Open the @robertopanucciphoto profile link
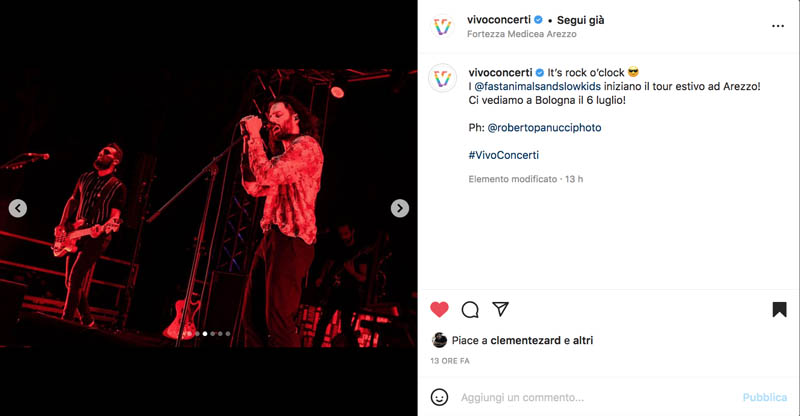800x416 pixels. pos(544,128)
